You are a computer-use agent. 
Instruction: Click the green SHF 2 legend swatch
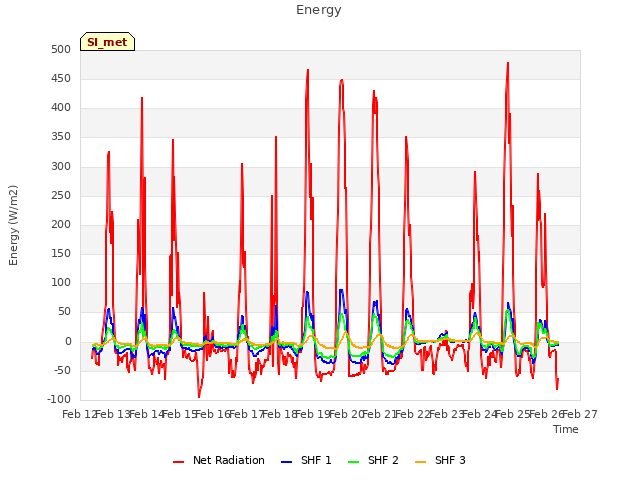coord(353,462)
